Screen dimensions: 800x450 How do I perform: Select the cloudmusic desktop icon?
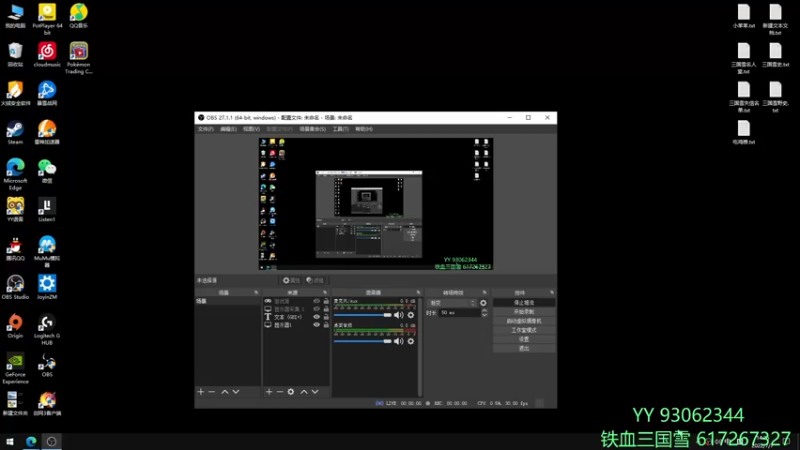(x=47, y=55)
